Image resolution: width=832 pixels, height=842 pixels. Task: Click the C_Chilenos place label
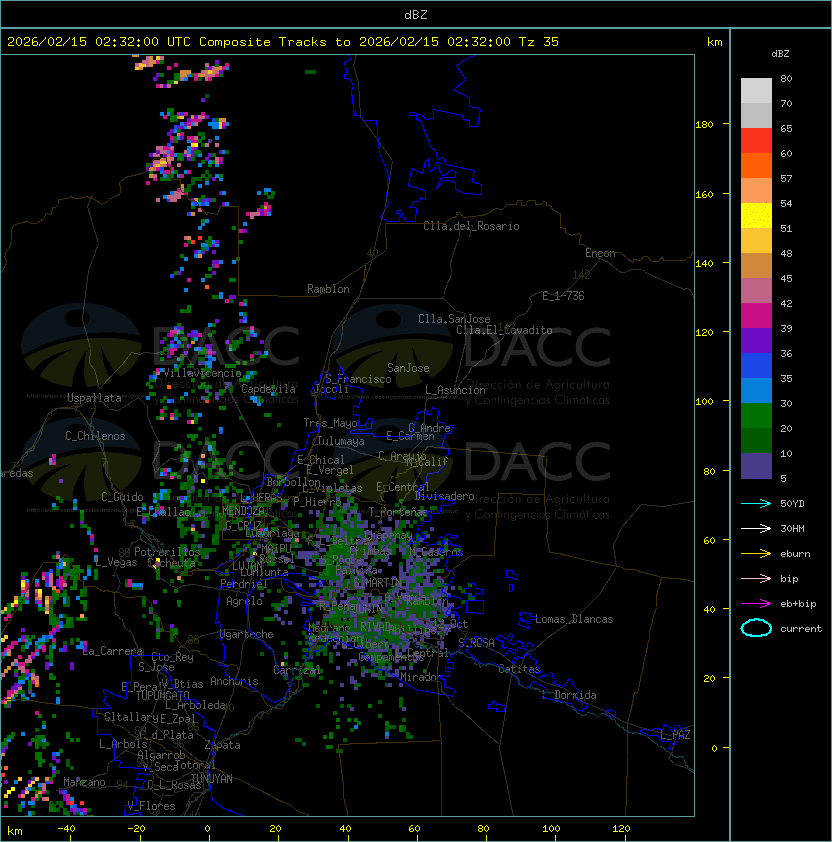click(x=95, y=436)
